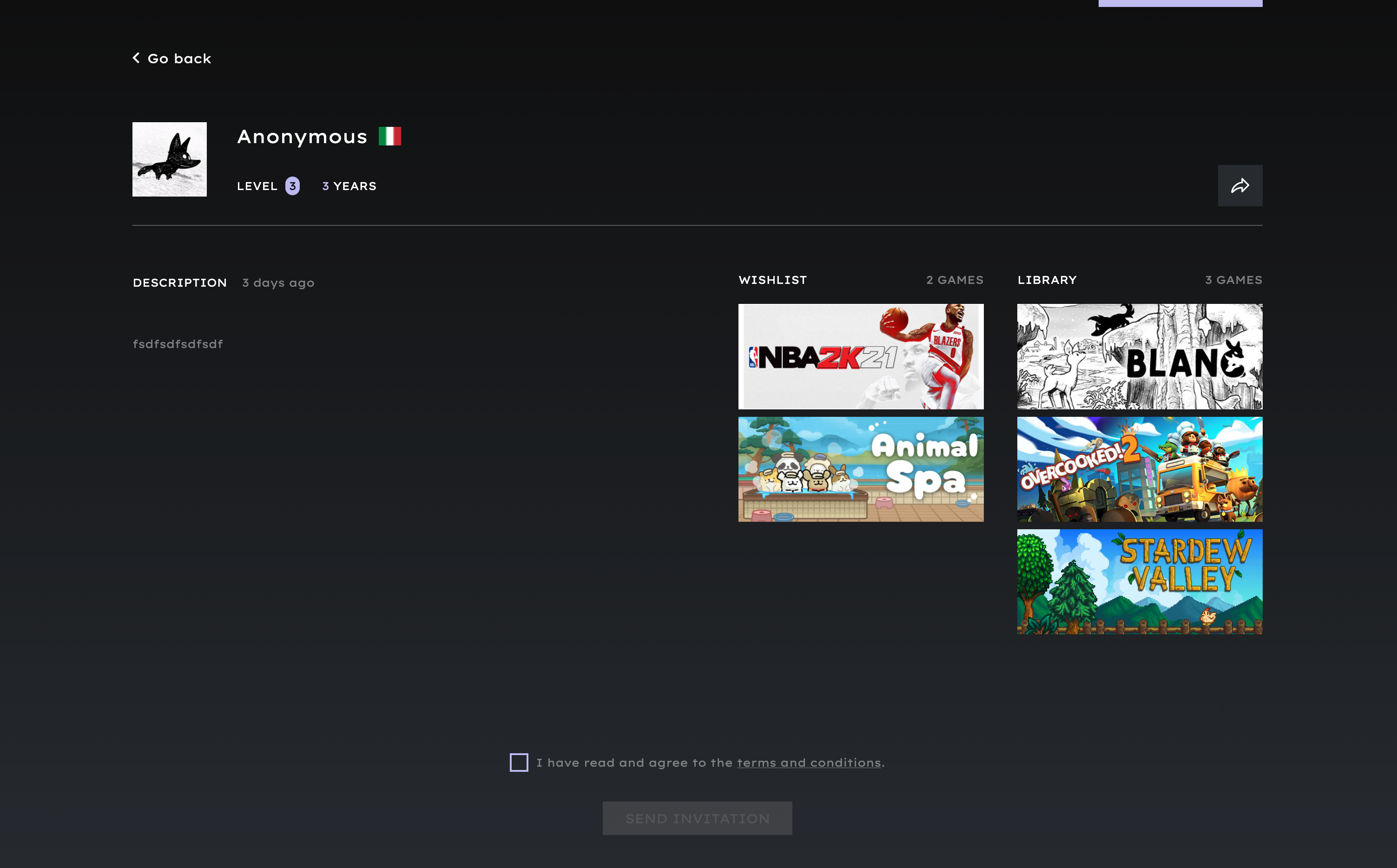The width and height of the screenshot is (1397, 868).
Task: Open the terms and conditions link
Action: tap(809, 763)
